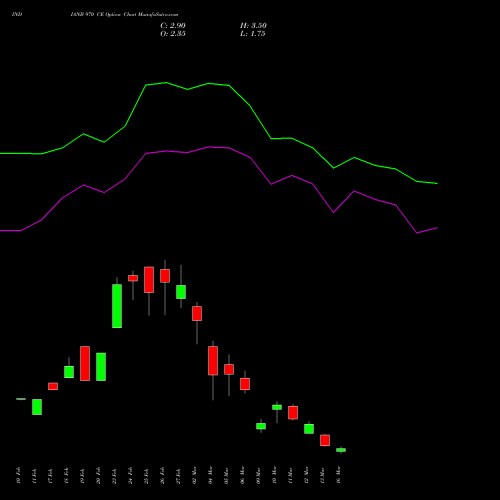Click the high price value H: 3.50
500x500 pixels.
click(x=253, y=26)
